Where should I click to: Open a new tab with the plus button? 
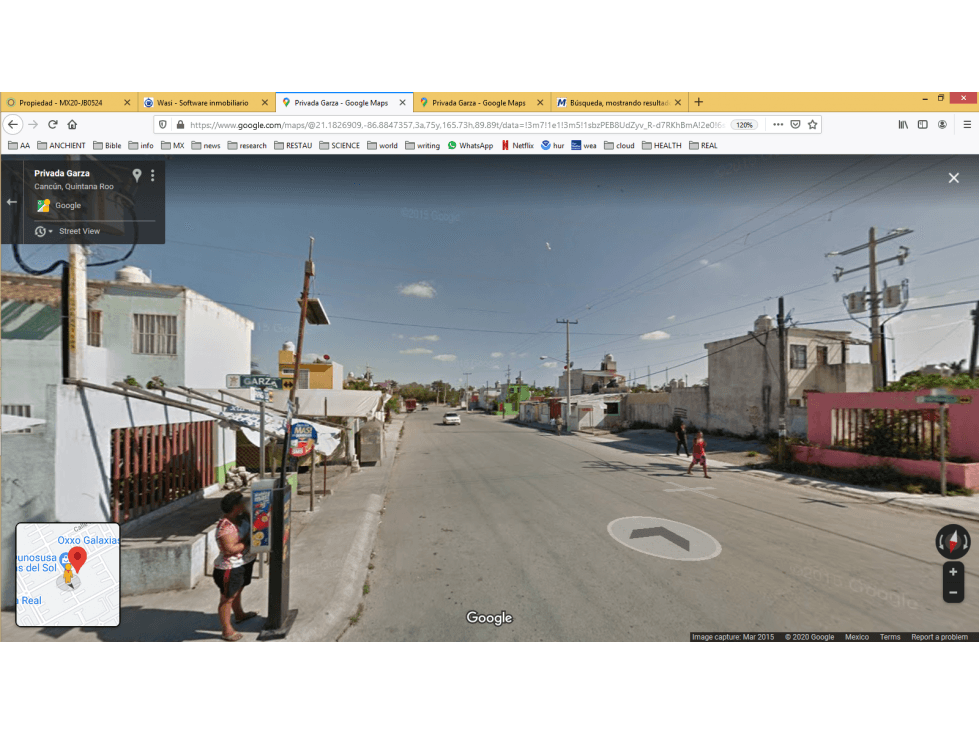699,102
